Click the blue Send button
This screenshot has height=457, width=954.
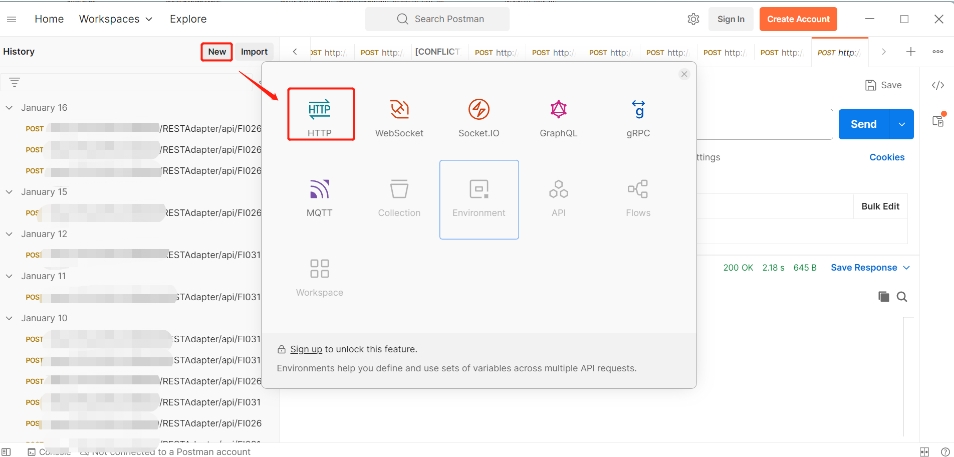click(864, 124)
